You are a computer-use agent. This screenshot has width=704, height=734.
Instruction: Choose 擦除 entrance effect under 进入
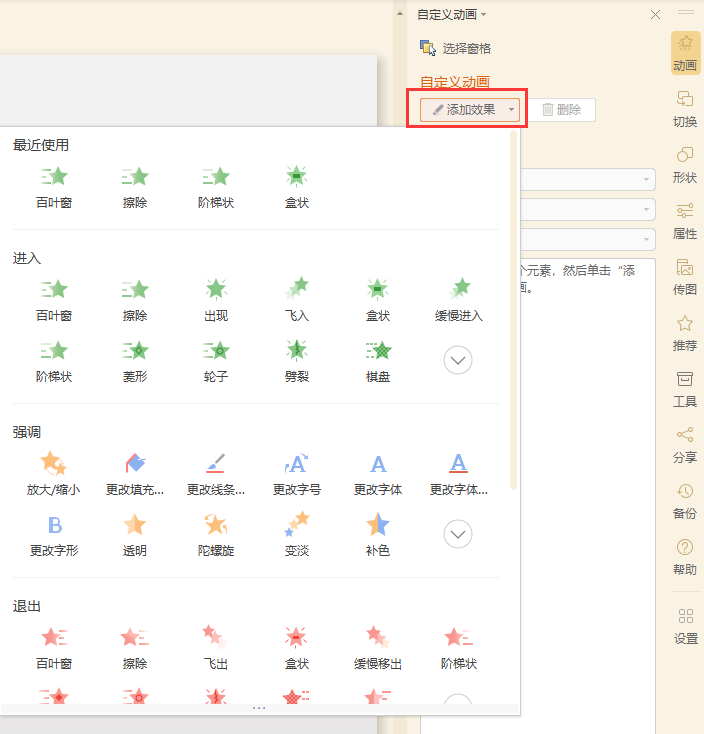(135, 300)
